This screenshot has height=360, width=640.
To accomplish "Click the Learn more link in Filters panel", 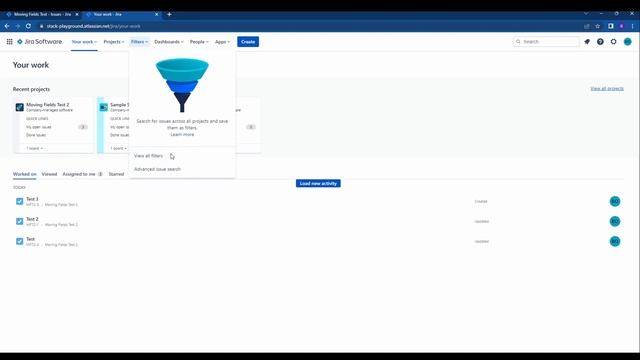I will pyautogui.click(x=182, y=134).
